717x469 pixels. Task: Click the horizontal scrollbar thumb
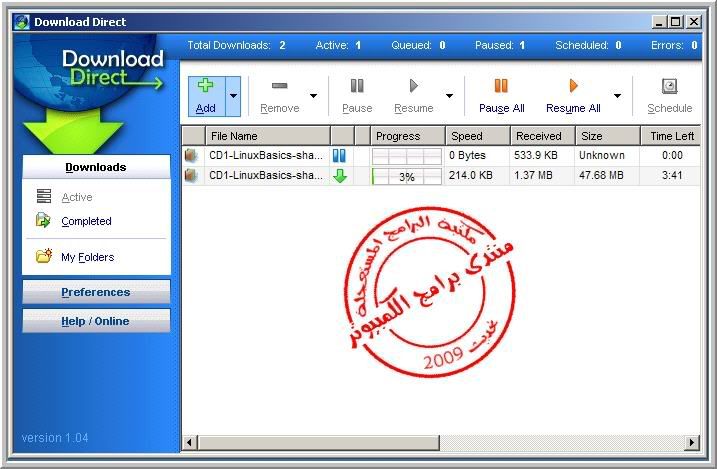[319, 442]
